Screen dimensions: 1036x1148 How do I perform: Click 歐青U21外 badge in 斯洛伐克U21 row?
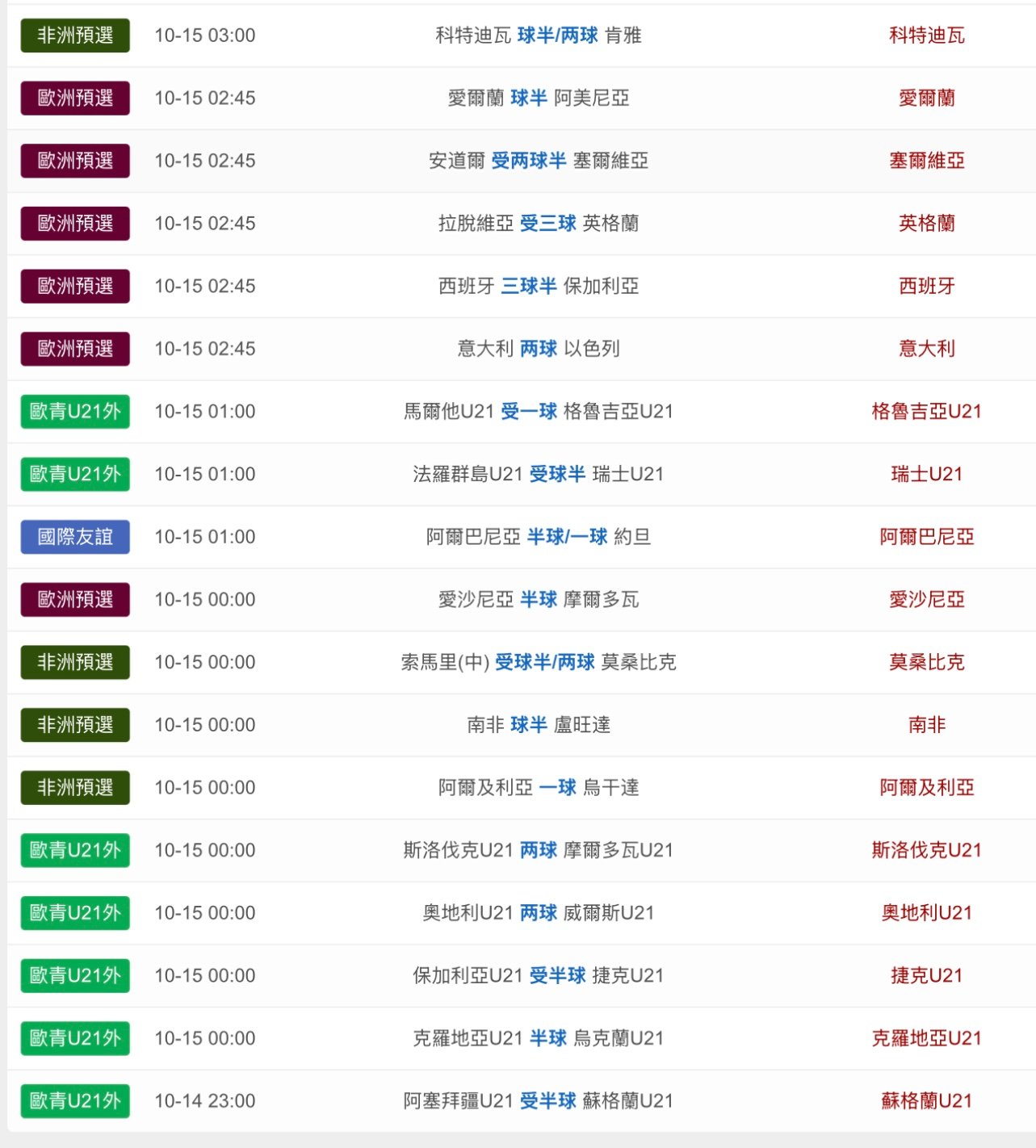75,850
